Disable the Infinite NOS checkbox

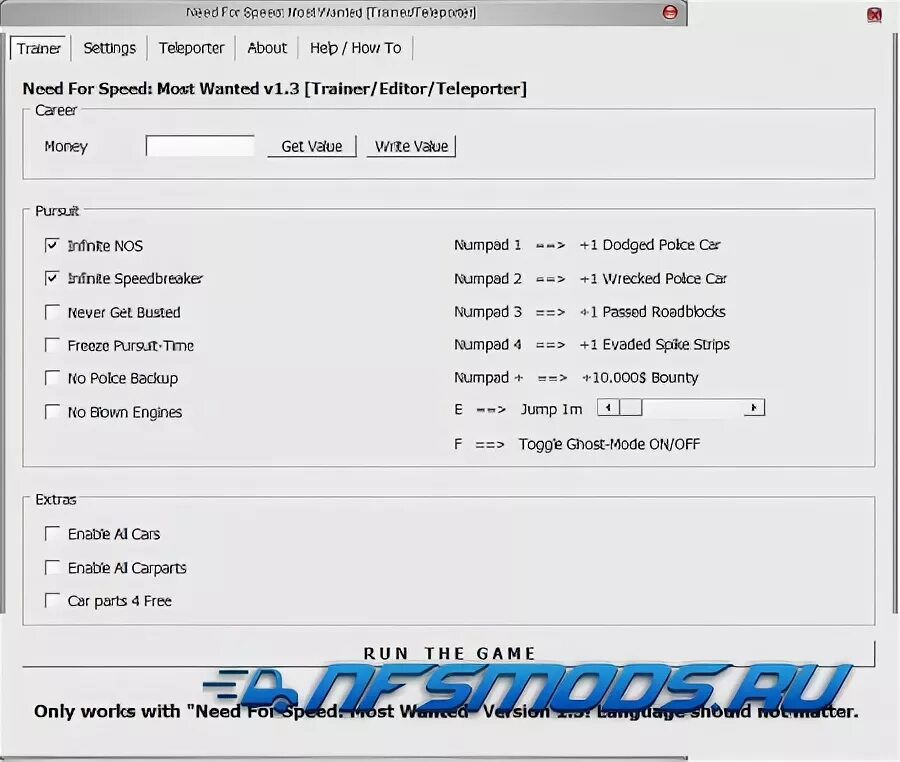(52, 246)
